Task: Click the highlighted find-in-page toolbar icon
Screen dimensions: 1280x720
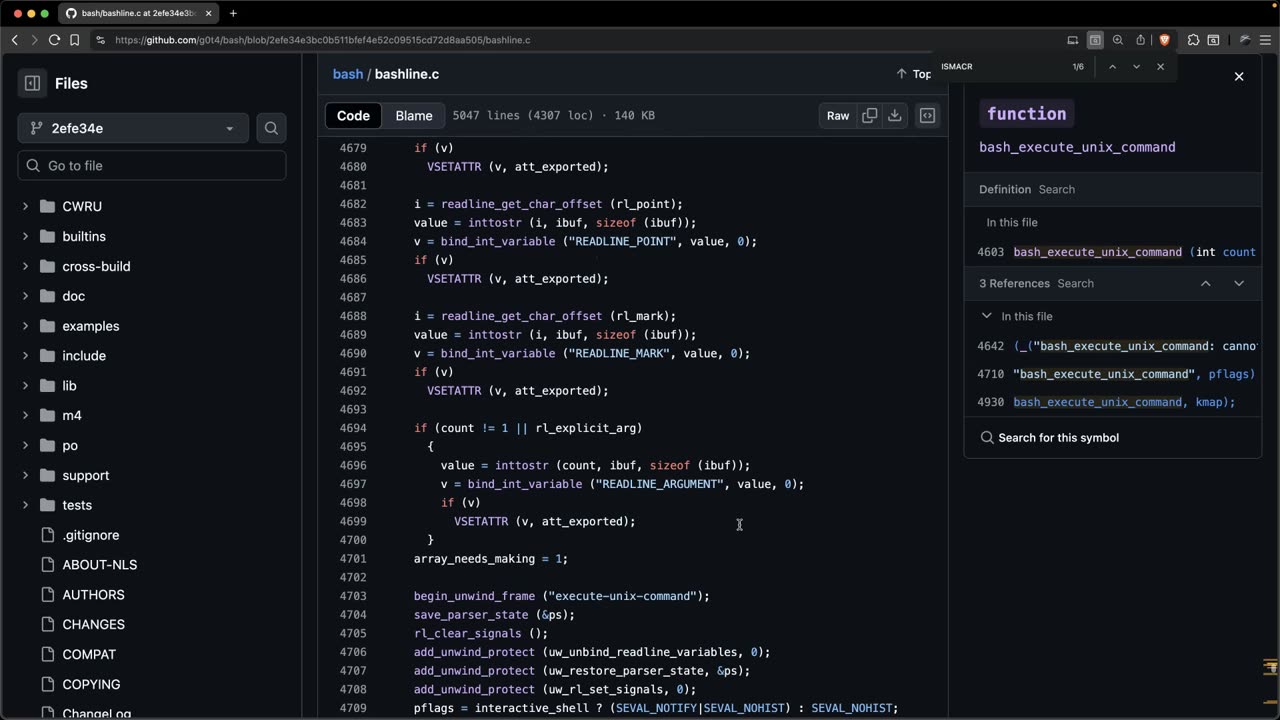Action: coord(1095,40)
